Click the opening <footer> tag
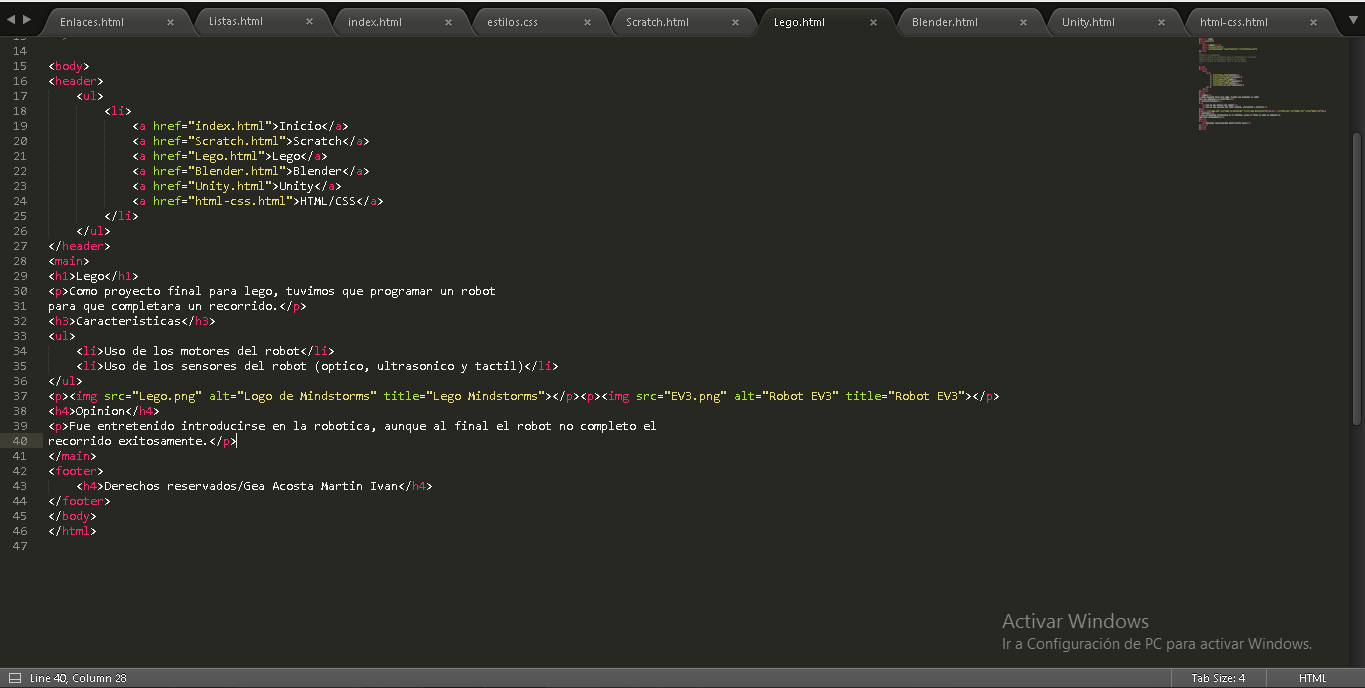Image resolution: width=1365 pixels, height=688 pixels. click(x=76, y=471)
